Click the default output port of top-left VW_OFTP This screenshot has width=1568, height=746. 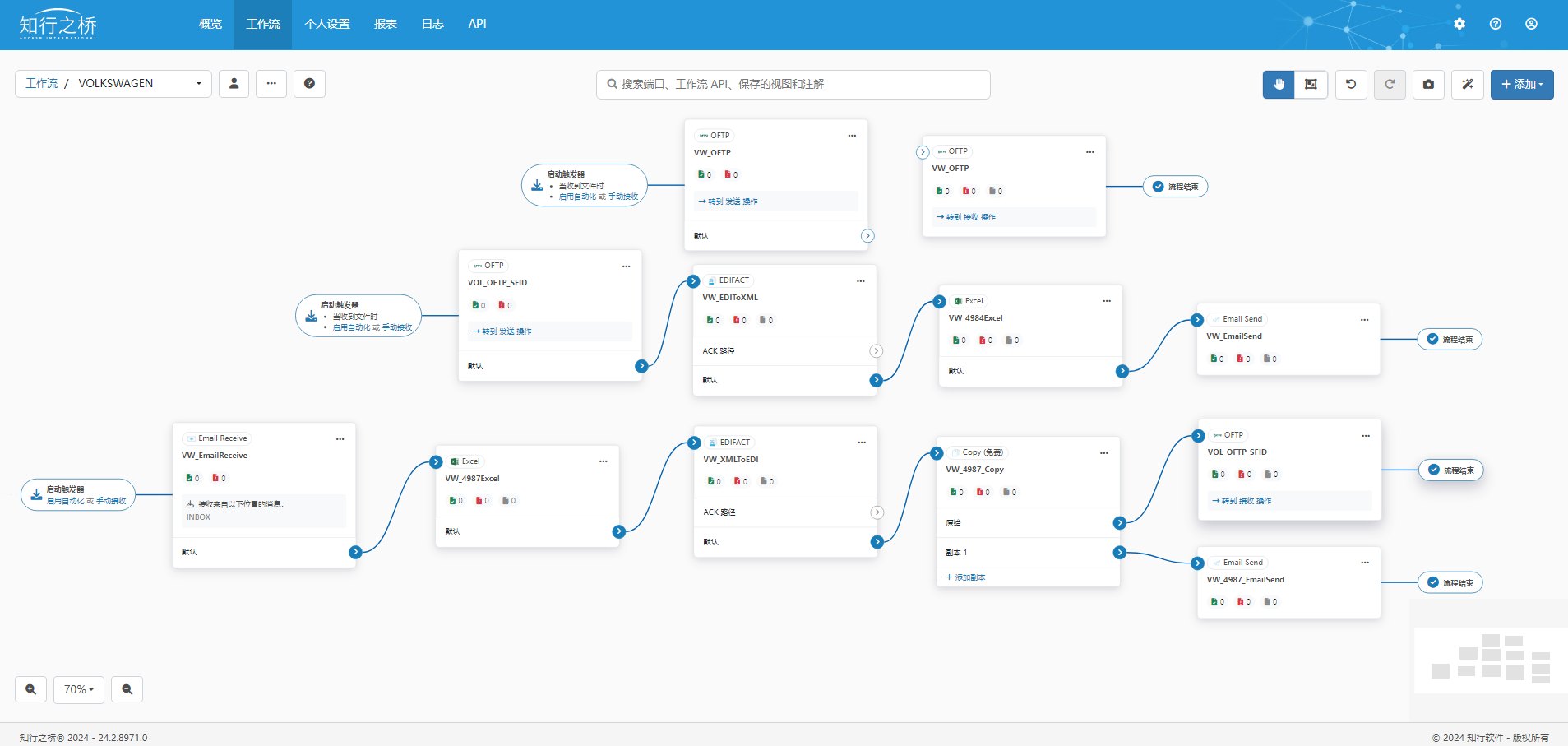coord(867,236)
